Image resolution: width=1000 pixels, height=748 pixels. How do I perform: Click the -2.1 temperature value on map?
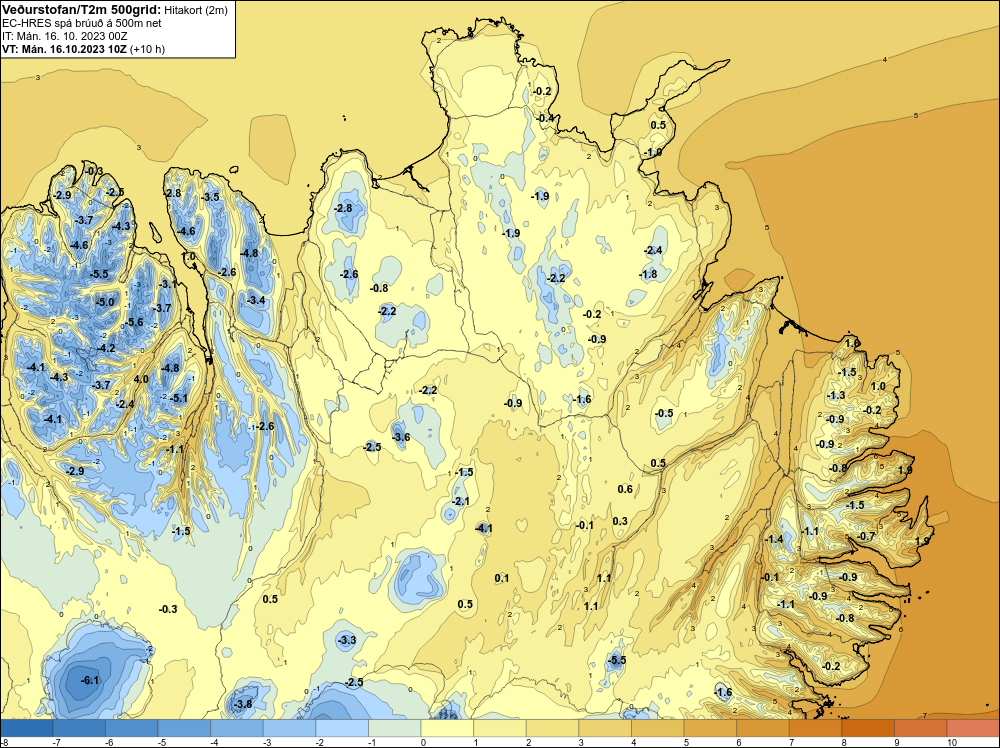coord(460,502)
